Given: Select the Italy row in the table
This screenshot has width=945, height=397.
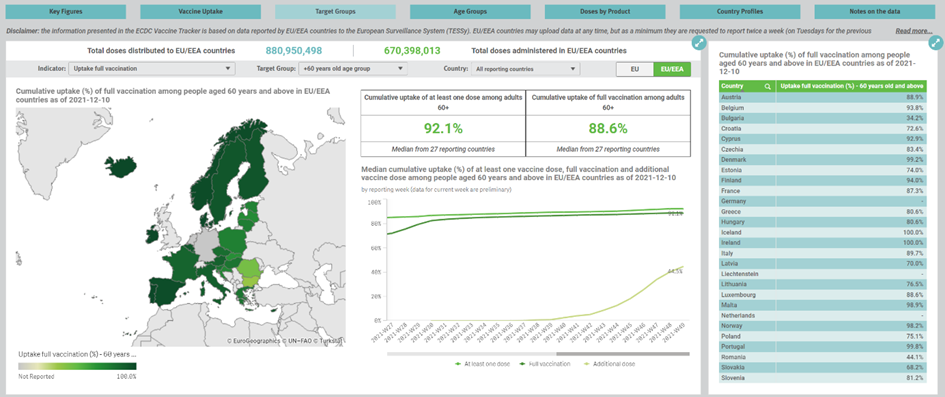Looking at the screenshot, I should coord(823,253).
